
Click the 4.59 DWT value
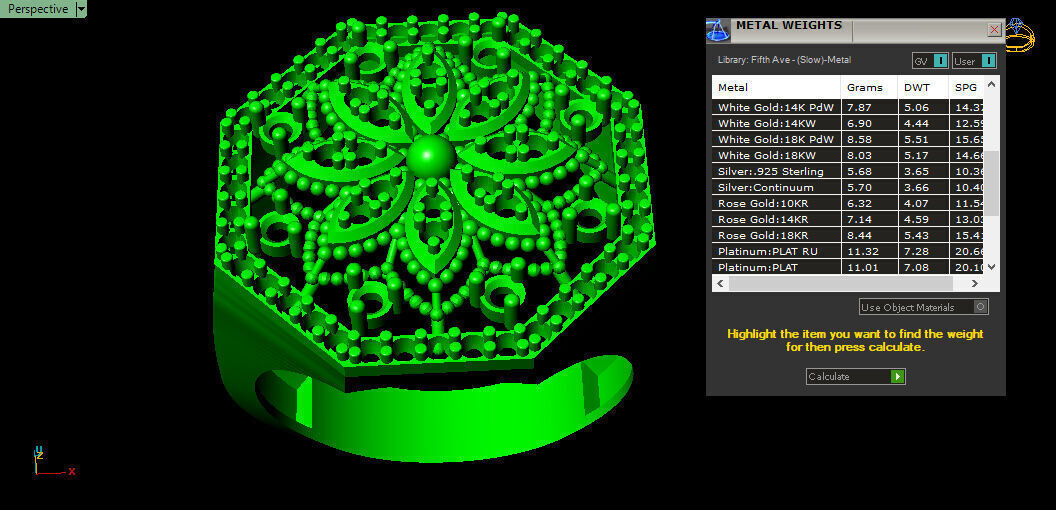915,219
